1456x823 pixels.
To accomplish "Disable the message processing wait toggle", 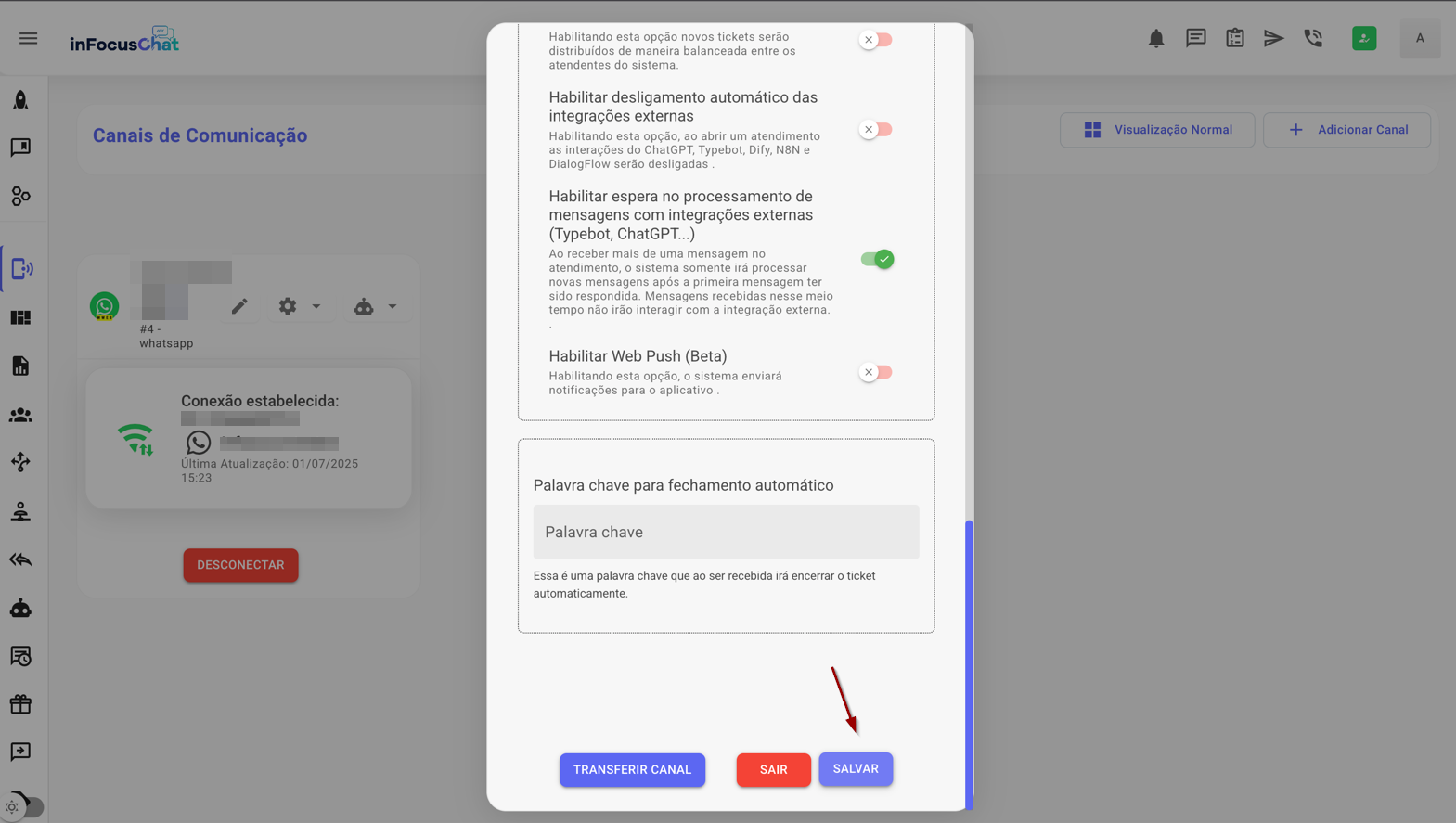I will pos(876,259).
